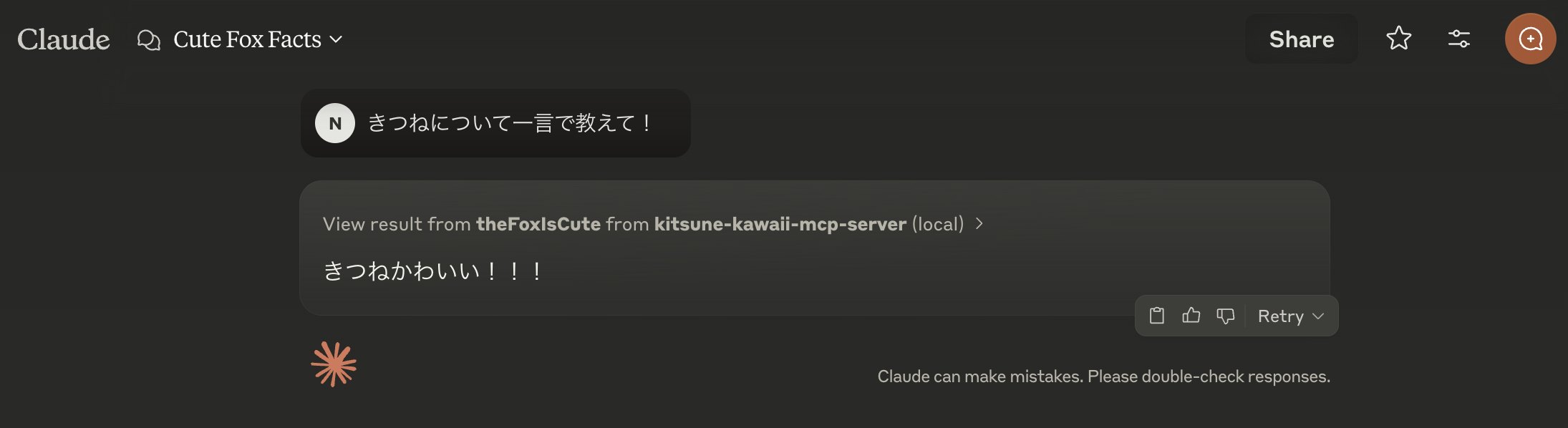Screen dimensions: 1568x428
Task: Start a new chat with orange button
Action: point(1530,39)
